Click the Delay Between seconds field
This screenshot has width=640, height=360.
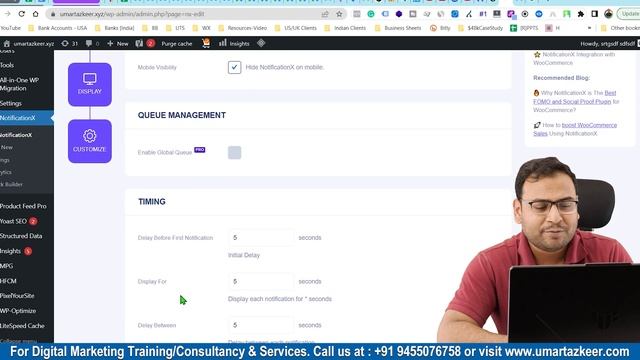[261, 325]
